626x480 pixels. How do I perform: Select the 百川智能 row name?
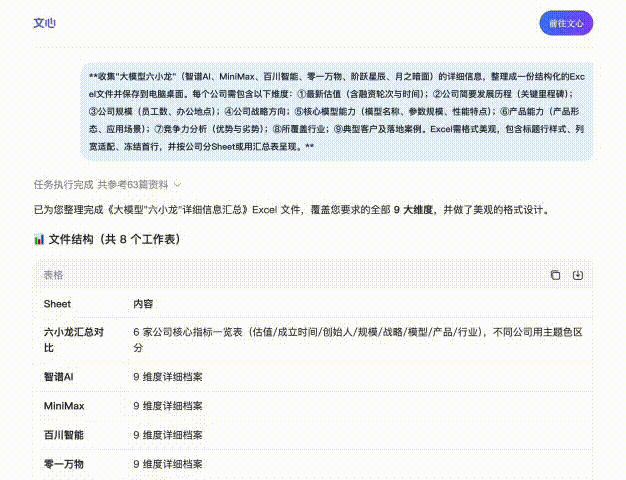pyautogui.click(x=63, y=435)
